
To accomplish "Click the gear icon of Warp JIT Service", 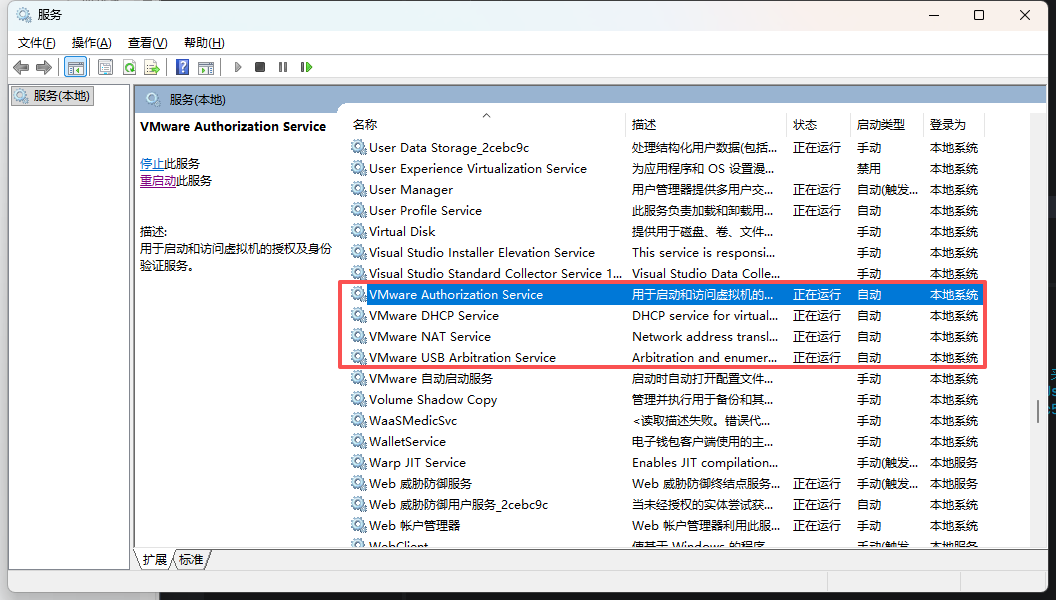I will (359, 462).
